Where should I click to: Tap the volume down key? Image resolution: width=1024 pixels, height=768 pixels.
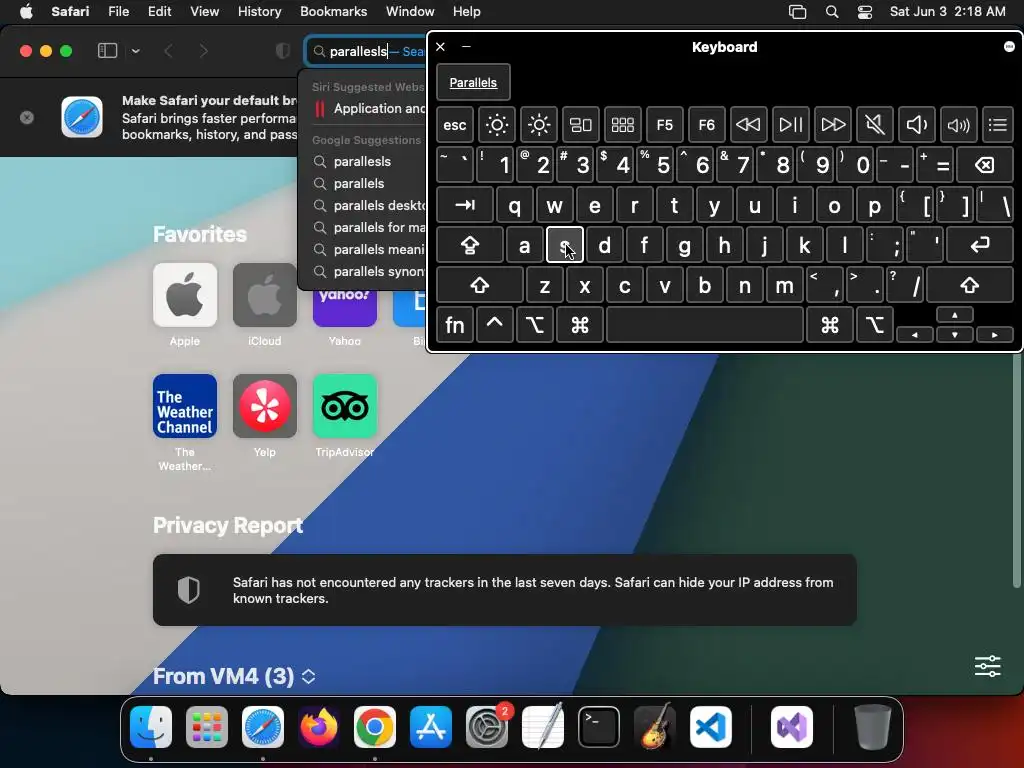(x=916, y=125)
